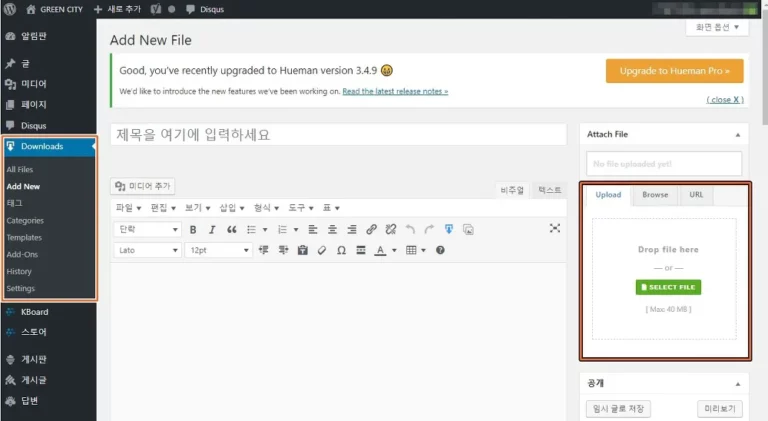Open Downloads Settings in sidebar
The width and height of the screenshot is (768, 421).
21,288
